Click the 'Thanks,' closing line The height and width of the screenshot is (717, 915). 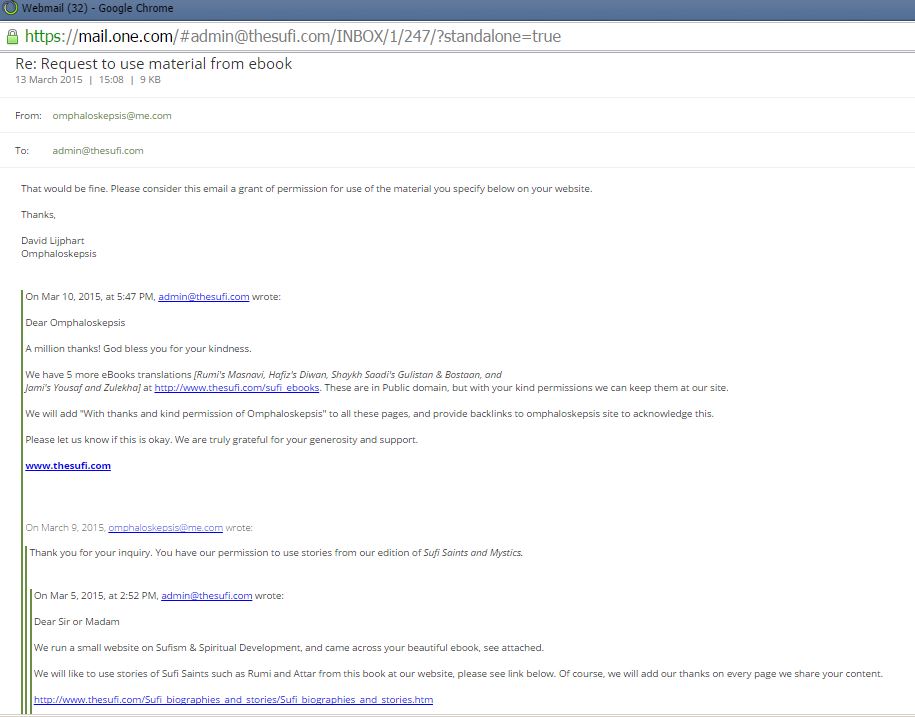pos(38,215)
